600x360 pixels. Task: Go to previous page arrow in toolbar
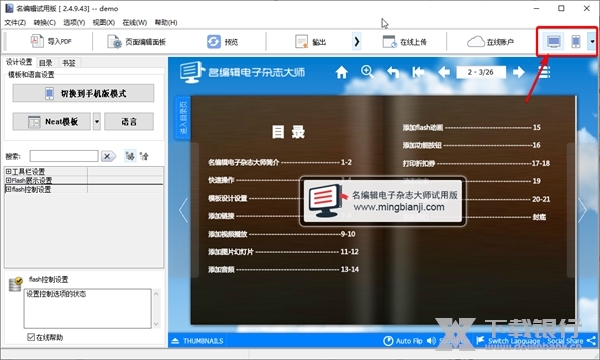point(444,72)
